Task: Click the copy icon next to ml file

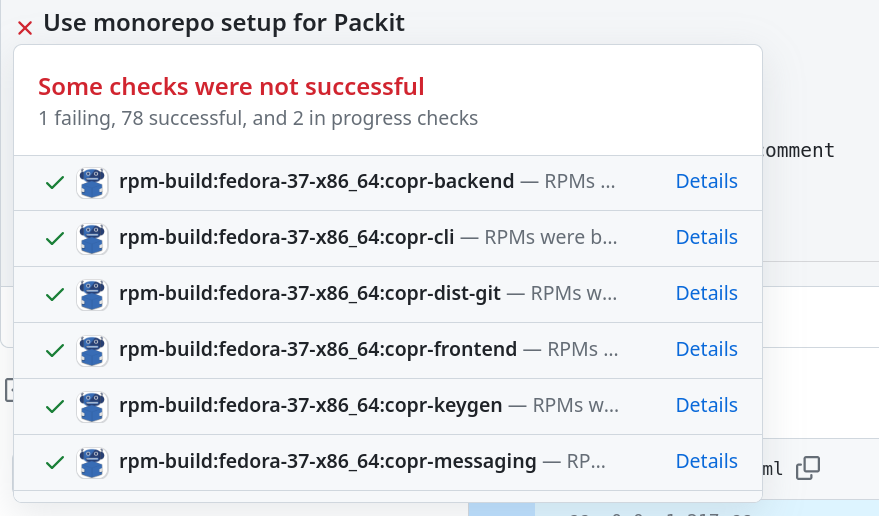Action: click(808, 468)
